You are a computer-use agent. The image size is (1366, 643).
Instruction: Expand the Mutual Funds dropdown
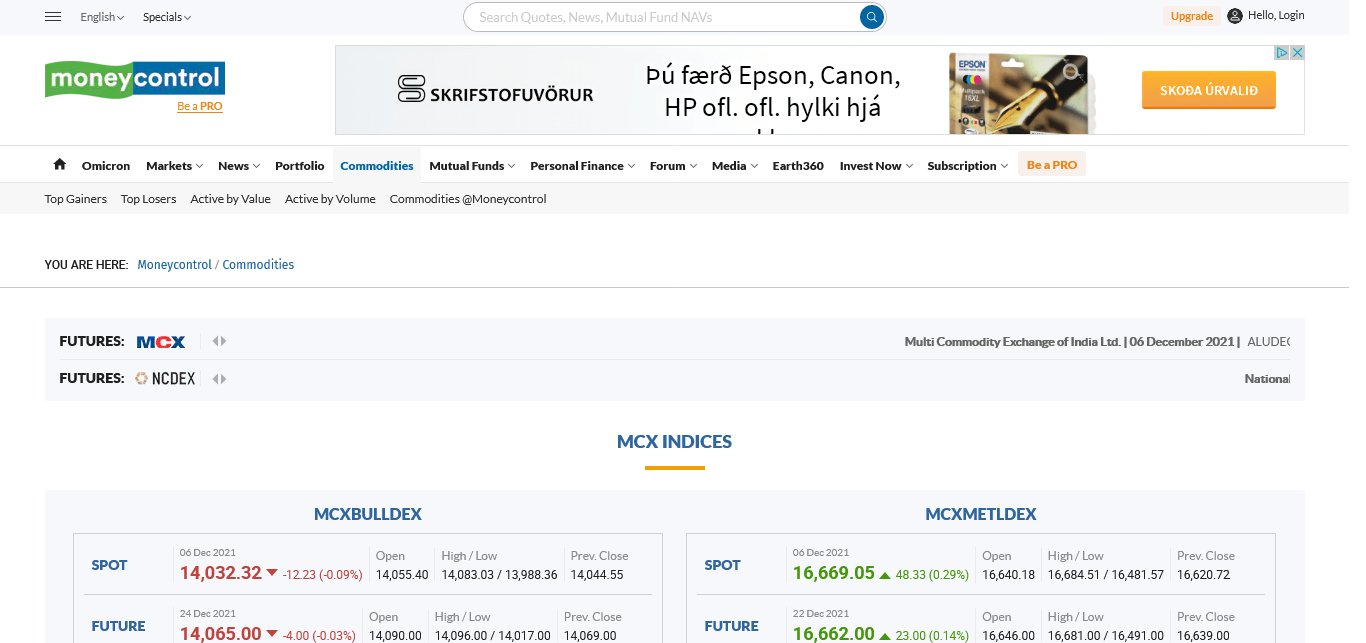472,166
